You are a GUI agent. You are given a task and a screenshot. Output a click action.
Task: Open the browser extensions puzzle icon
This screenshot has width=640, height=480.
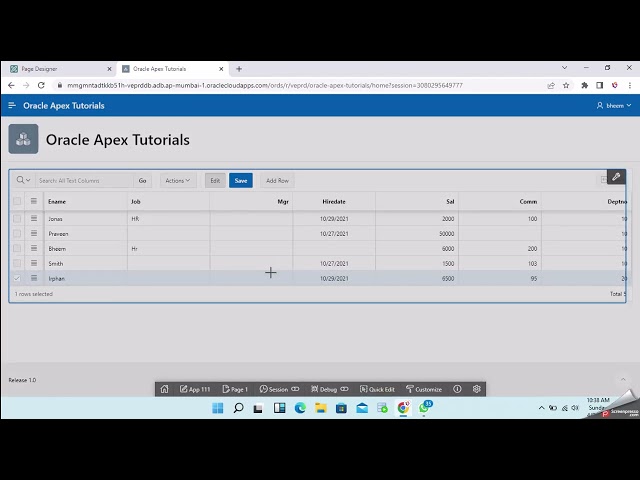tap(584, 85)
